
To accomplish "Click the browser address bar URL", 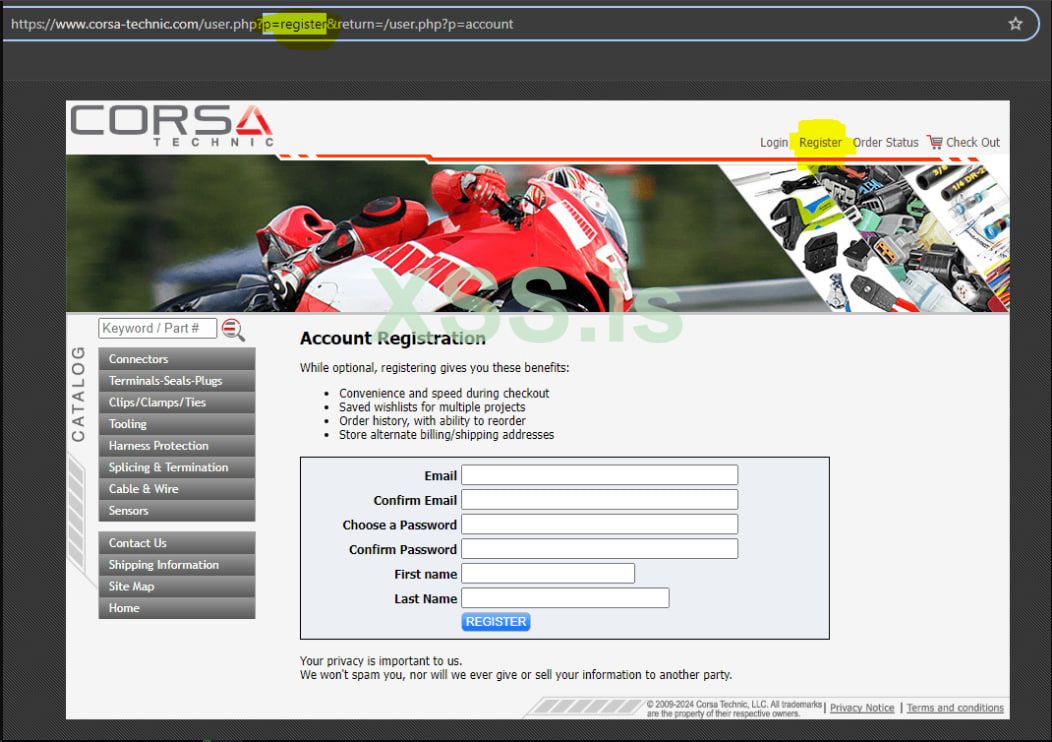I will [262, 24].
